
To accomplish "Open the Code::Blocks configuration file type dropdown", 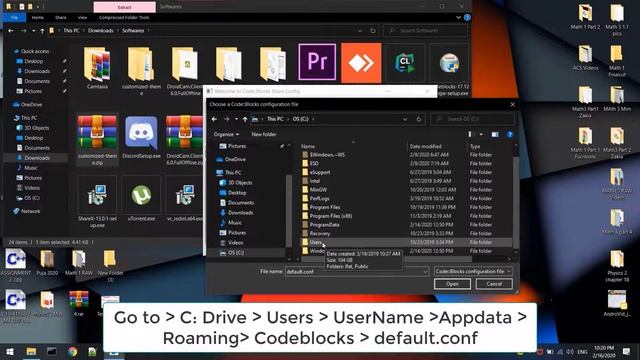I will [473, 271].
